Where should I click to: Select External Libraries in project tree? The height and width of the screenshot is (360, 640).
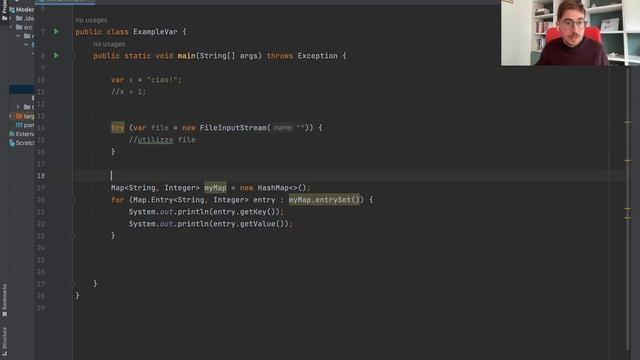pos(22,134)
